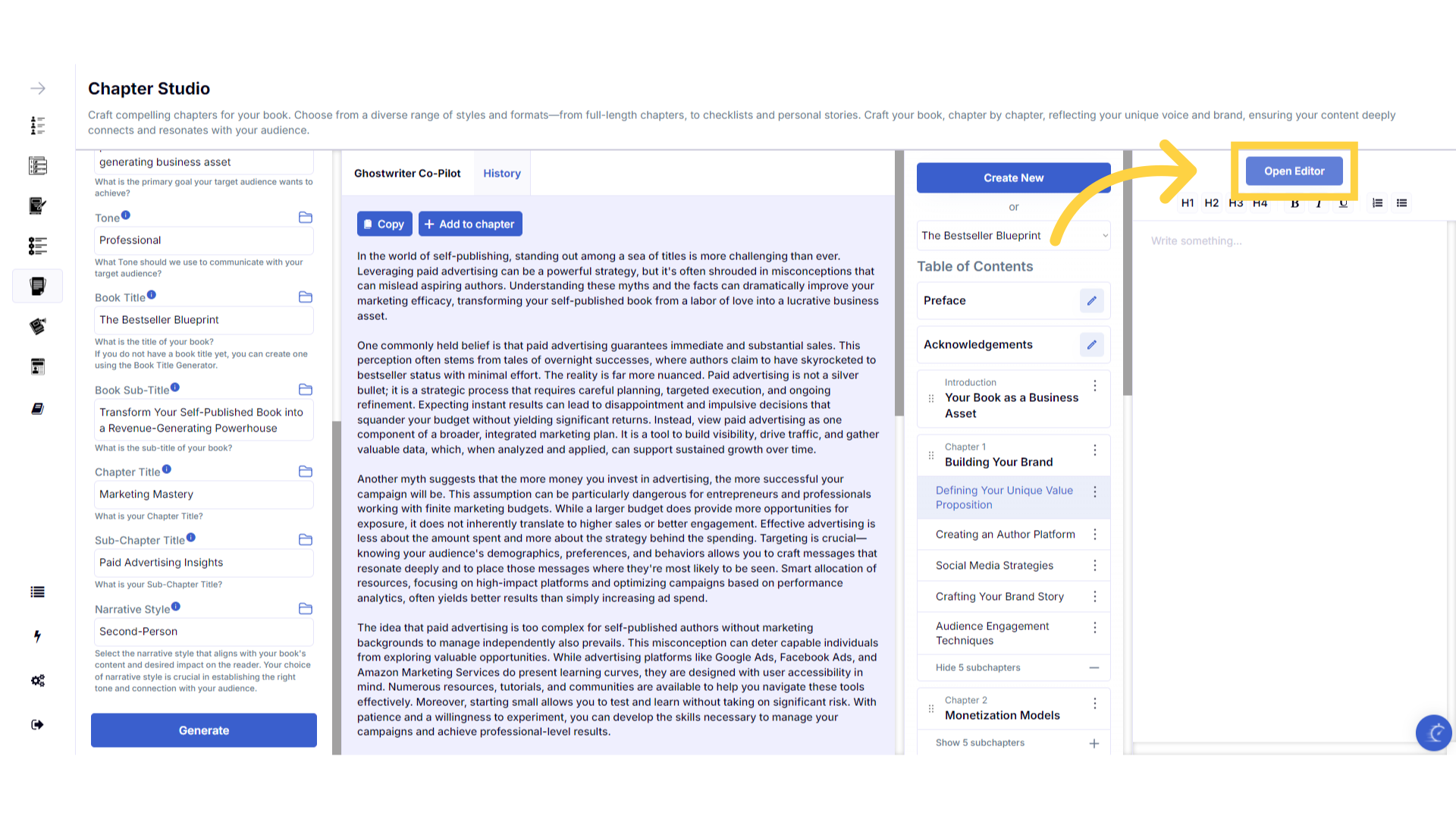Viewport: 1456px width, 819px height.
Task: Expand sidebar with the arrow icon
Action: [38, 89]
